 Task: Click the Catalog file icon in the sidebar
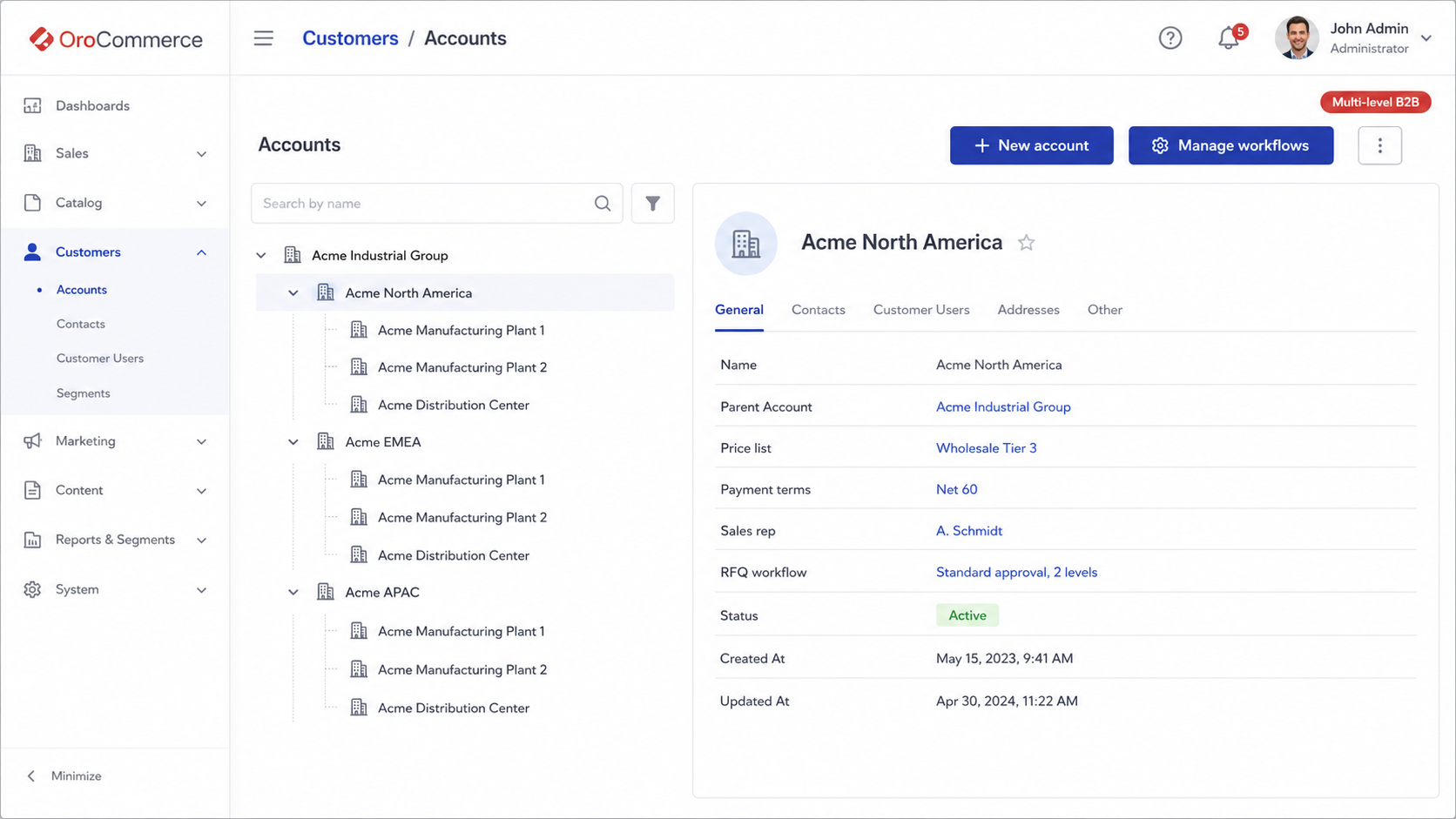(32, 203)
